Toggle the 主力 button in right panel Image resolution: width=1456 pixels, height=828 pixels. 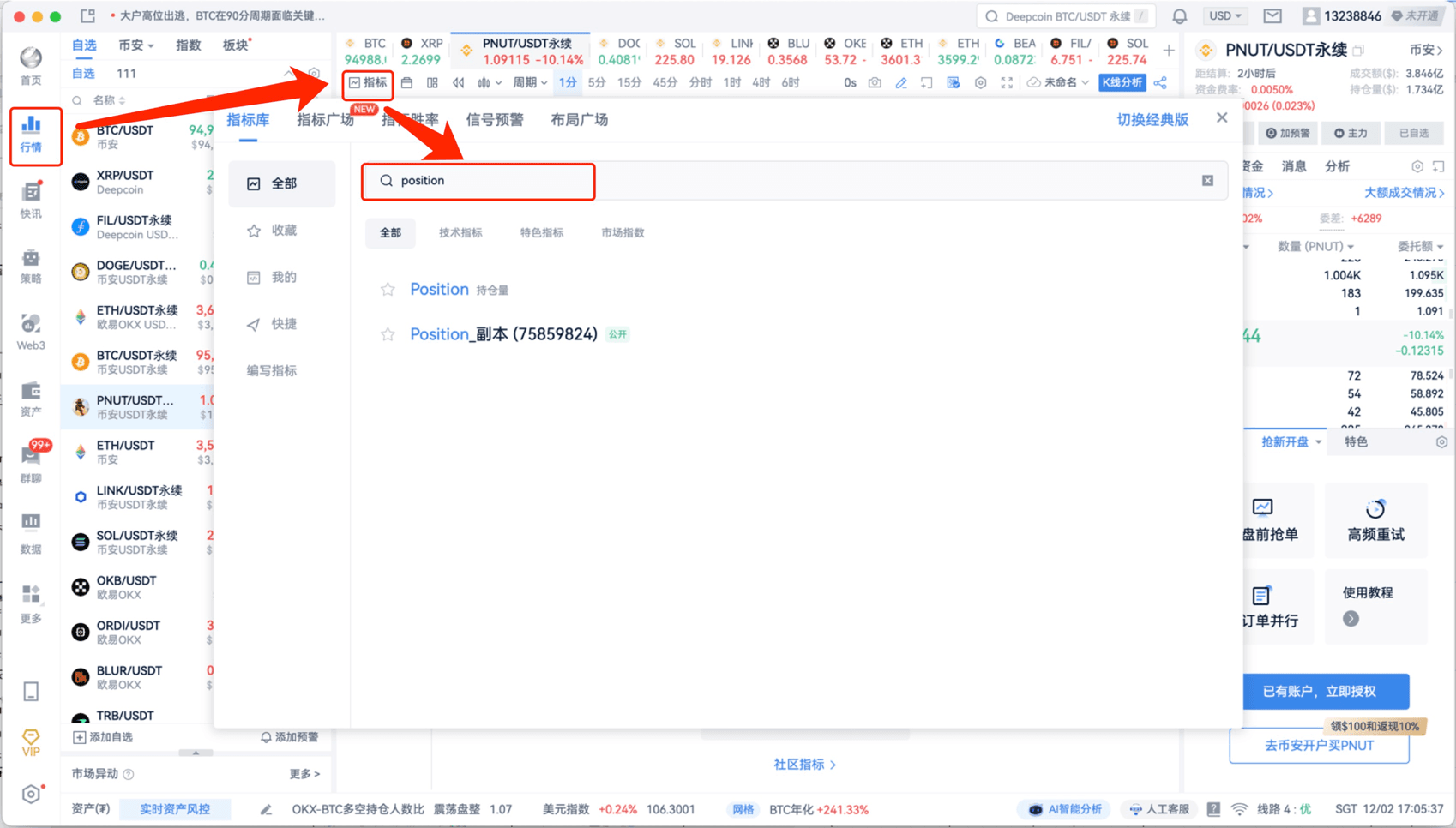(x=1351, y=133)
